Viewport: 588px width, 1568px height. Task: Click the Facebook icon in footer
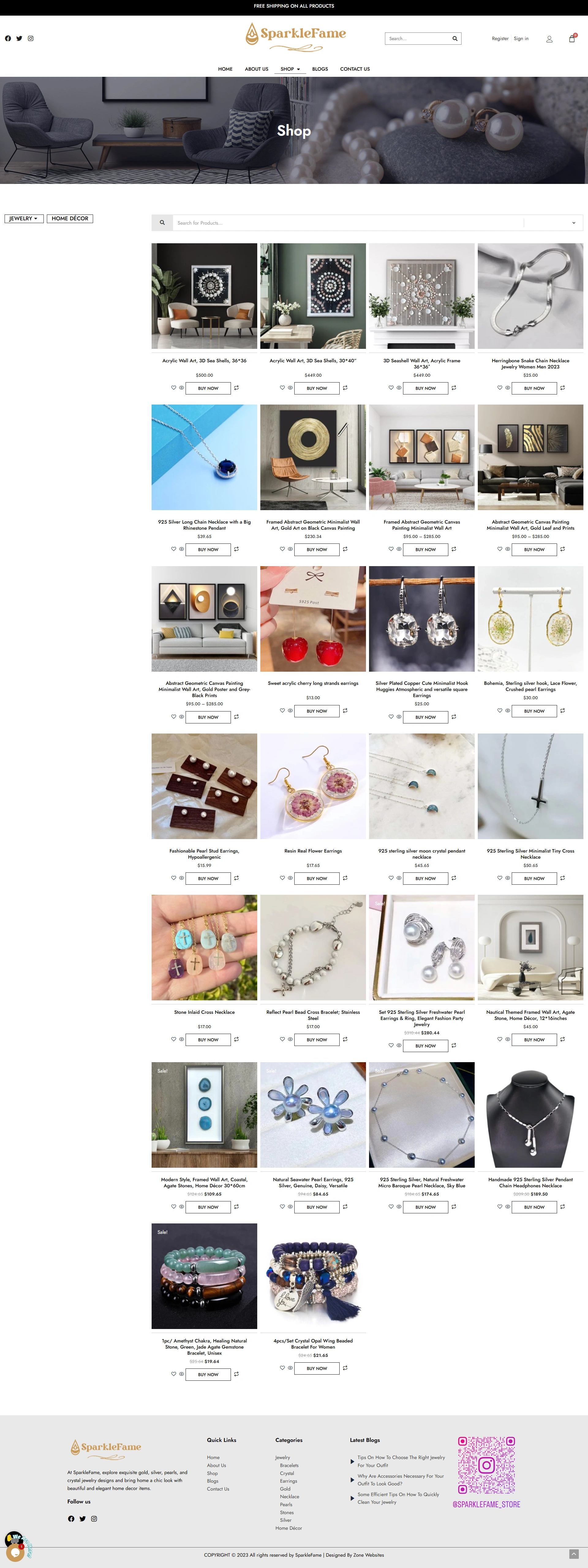[71, 1519]
